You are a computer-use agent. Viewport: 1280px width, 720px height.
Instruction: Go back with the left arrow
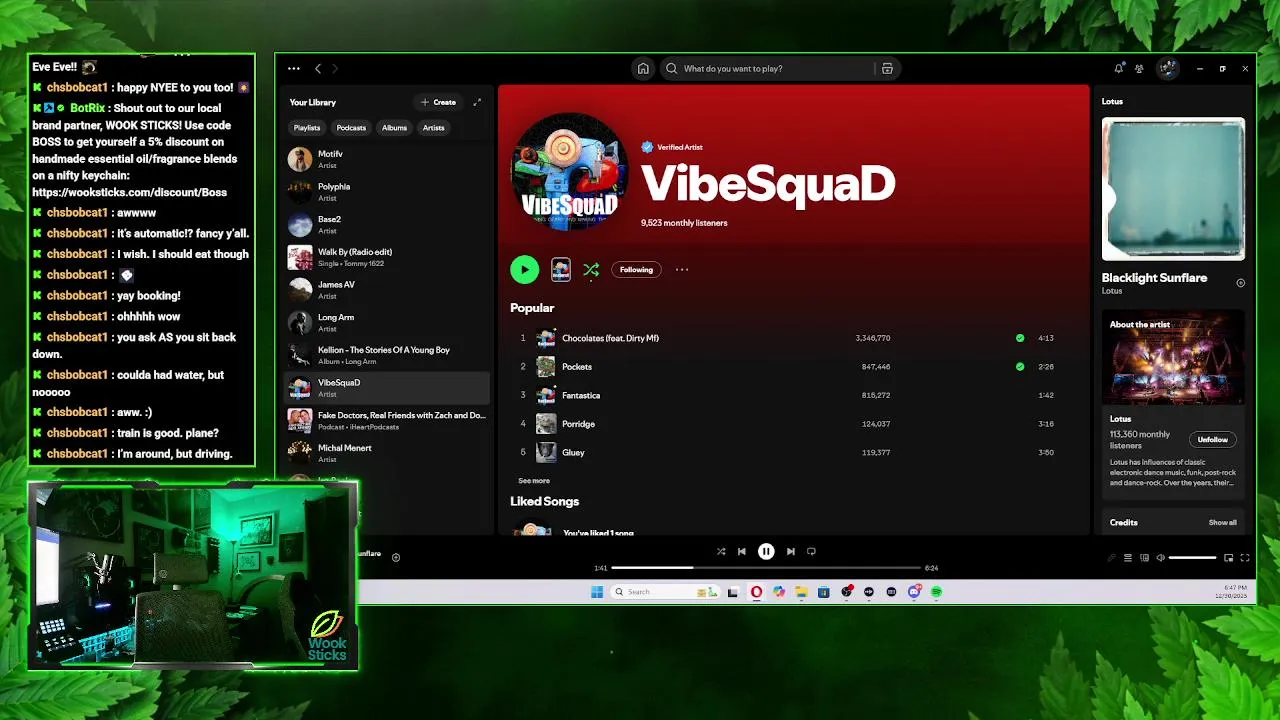(318, 69)
